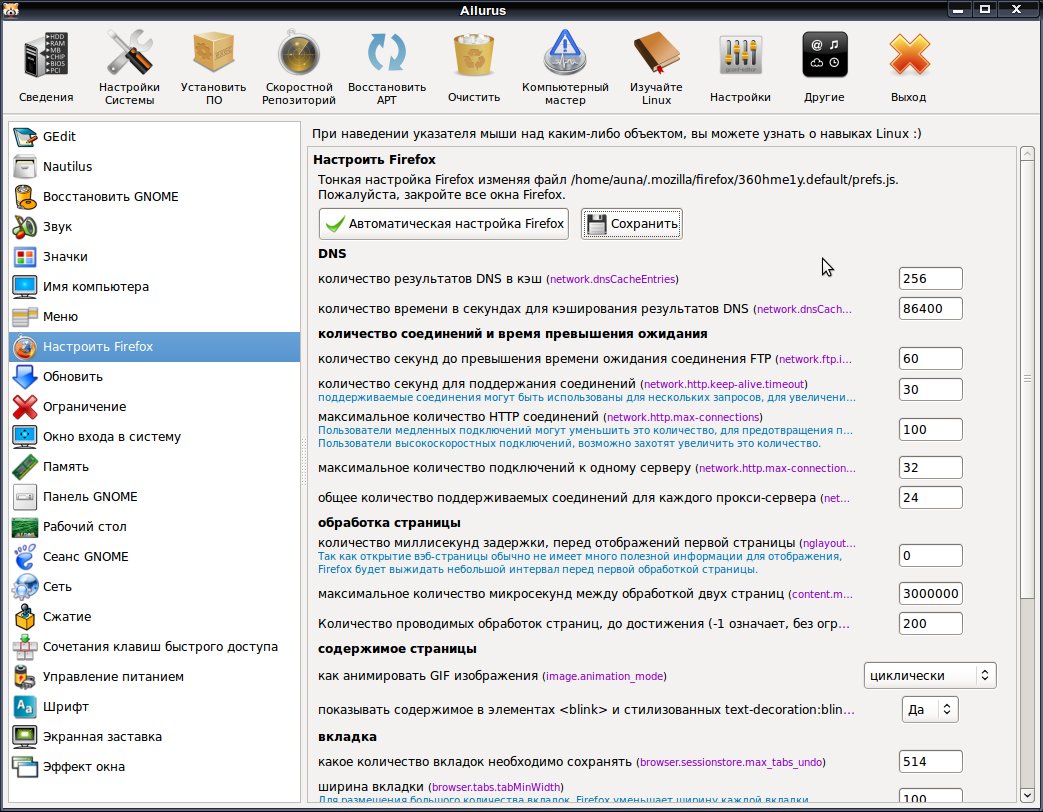This screenshot has height=812, width=1043.
Task: Click the FTP timeout field 60
Action: click(x=930, y=358)
